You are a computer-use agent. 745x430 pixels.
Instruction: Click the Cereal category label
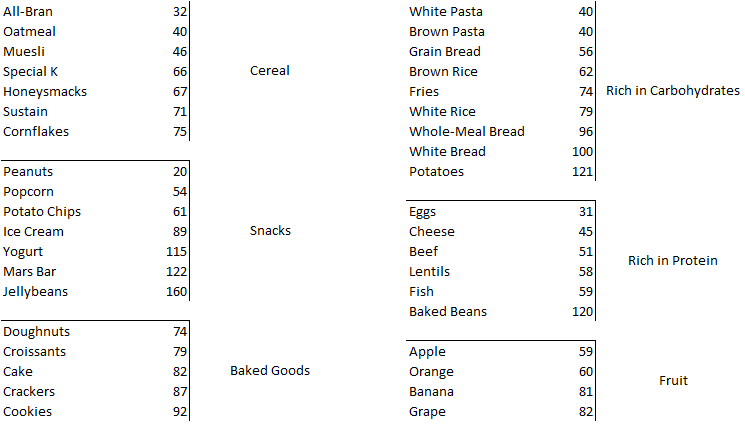(269, 71)
